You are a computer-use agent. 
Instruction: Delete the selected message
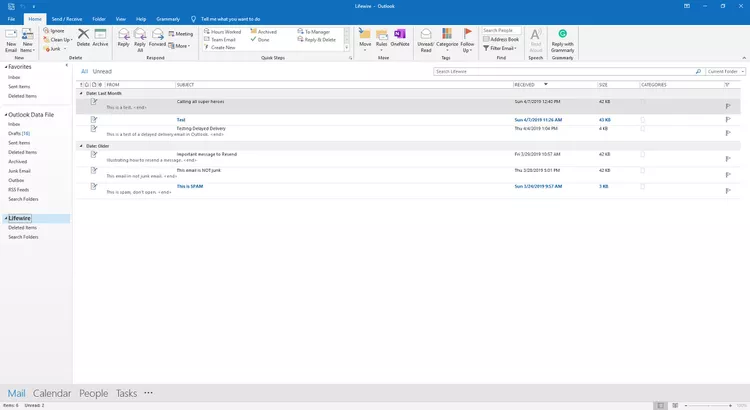pos(83,37)
